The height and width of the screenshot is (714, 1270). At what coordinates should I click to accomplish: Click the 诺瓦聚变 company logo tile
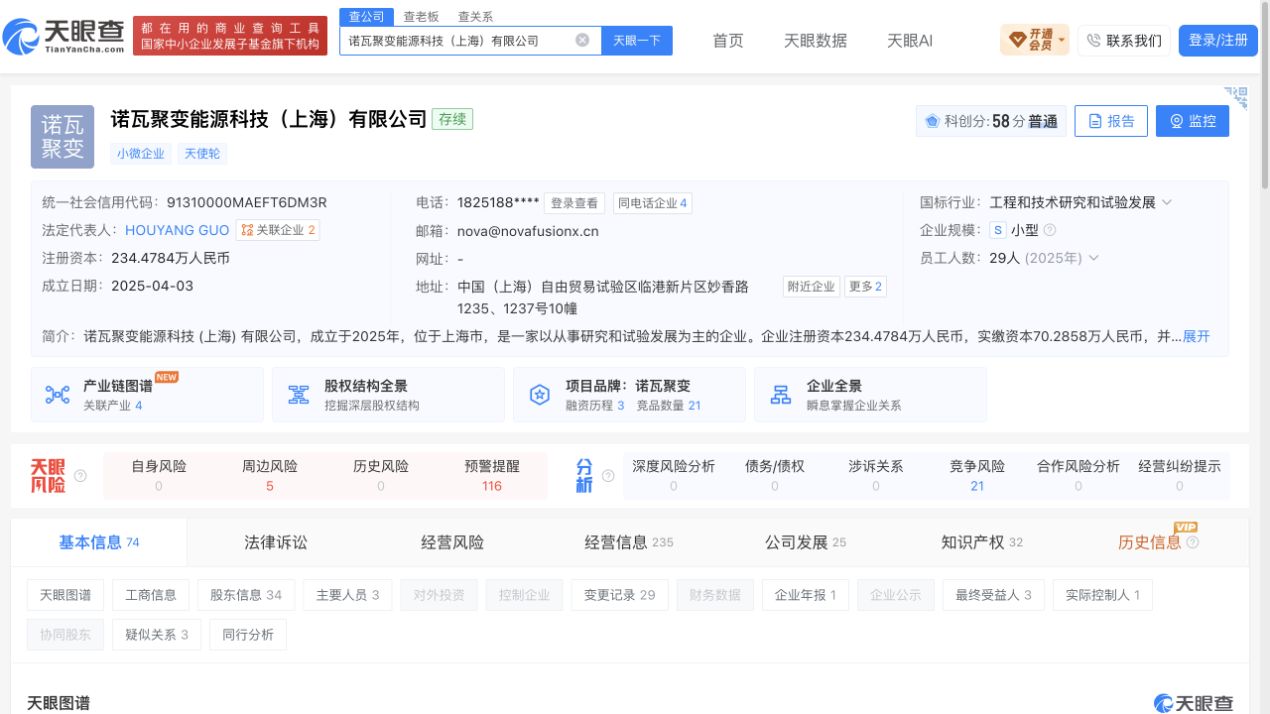tap(62, 136)
